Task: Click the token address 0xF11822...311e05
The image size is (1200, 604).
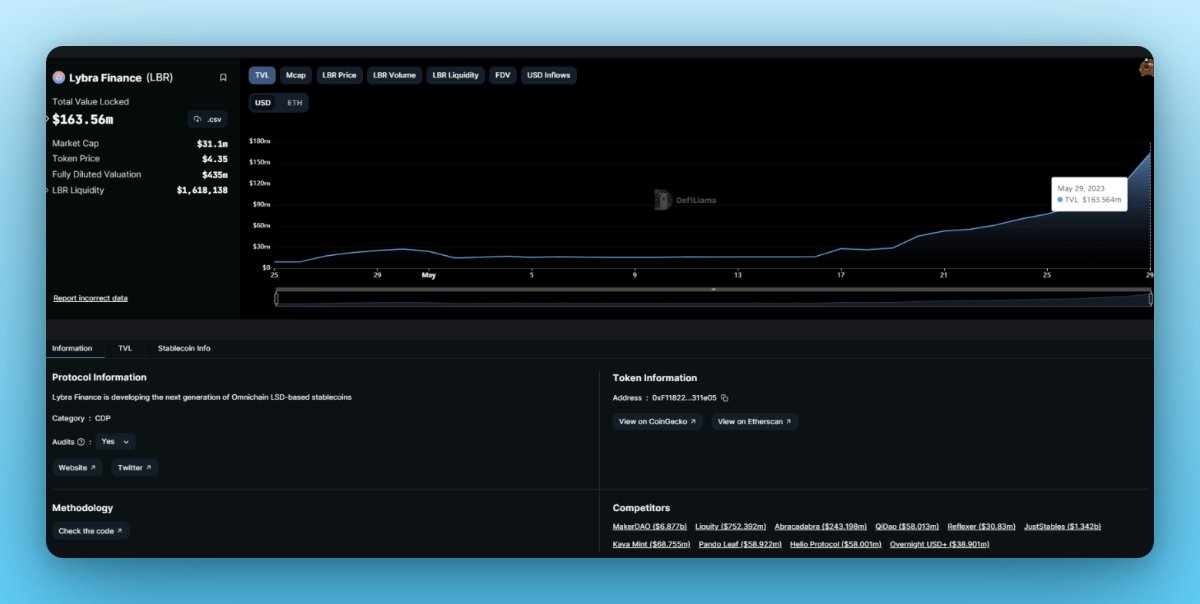Action: (x=684, y=398)
